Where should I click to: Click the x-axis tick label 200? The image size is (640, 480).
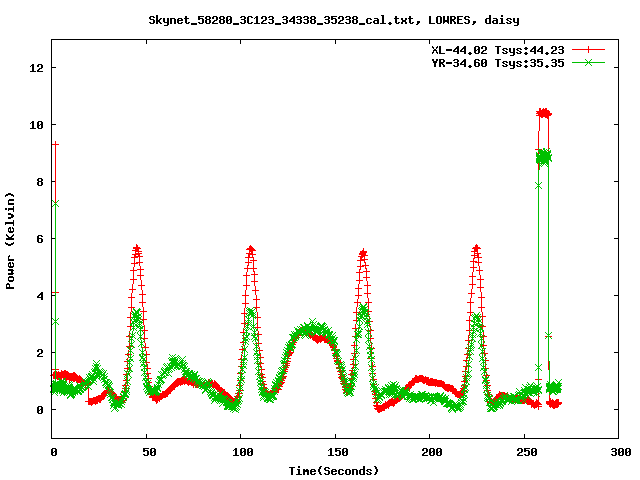[x=432, y=452]
